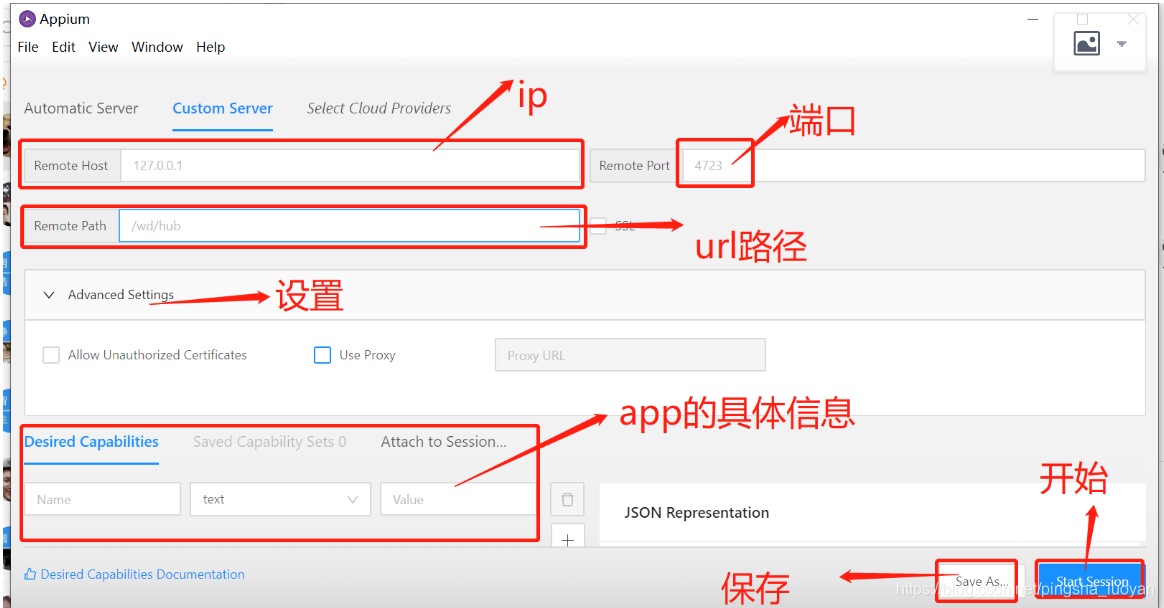Toggle Allow Unauthorized Certificates checkbox
This screenshot has height=608, width=1164.
(x=51, y=356)
